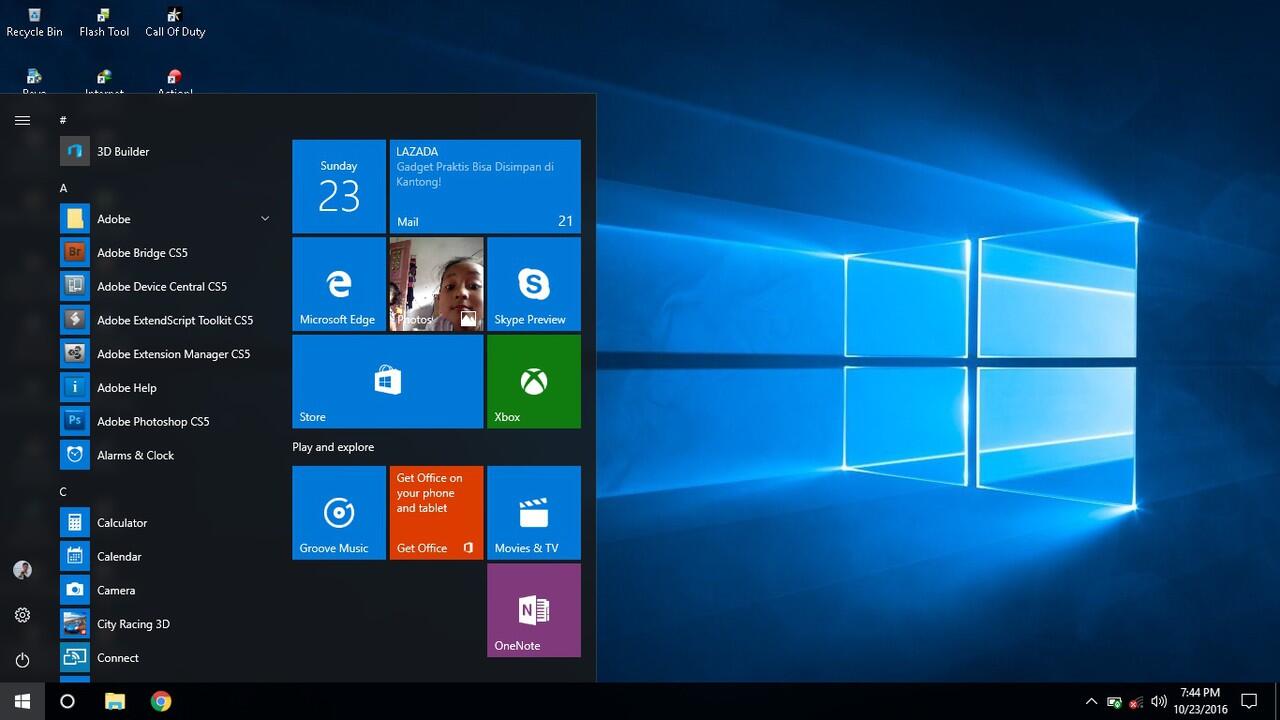
Task: Select the Flash Tool desktop shortcut
Action: 104,23
